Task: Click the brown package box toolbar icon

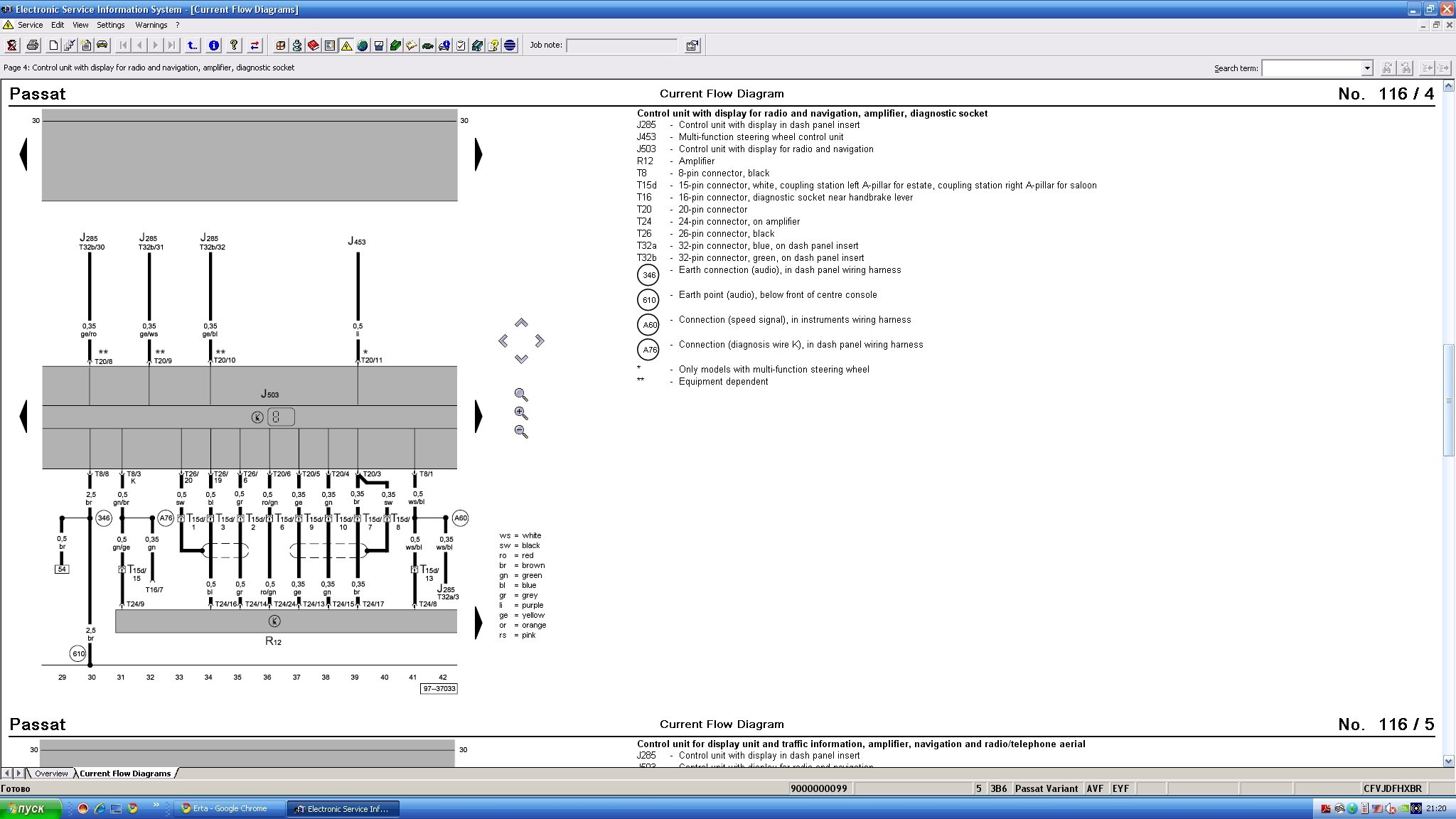Action: (281, 45)
